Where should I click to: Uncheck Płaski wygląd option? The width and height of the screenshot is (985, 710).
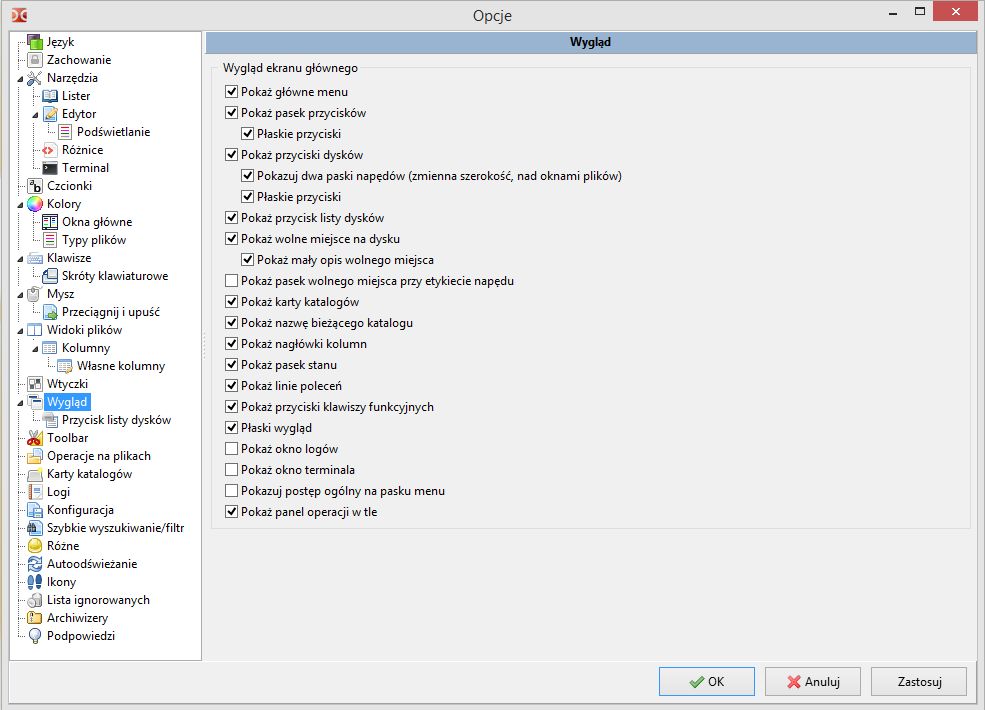point(231,428)
